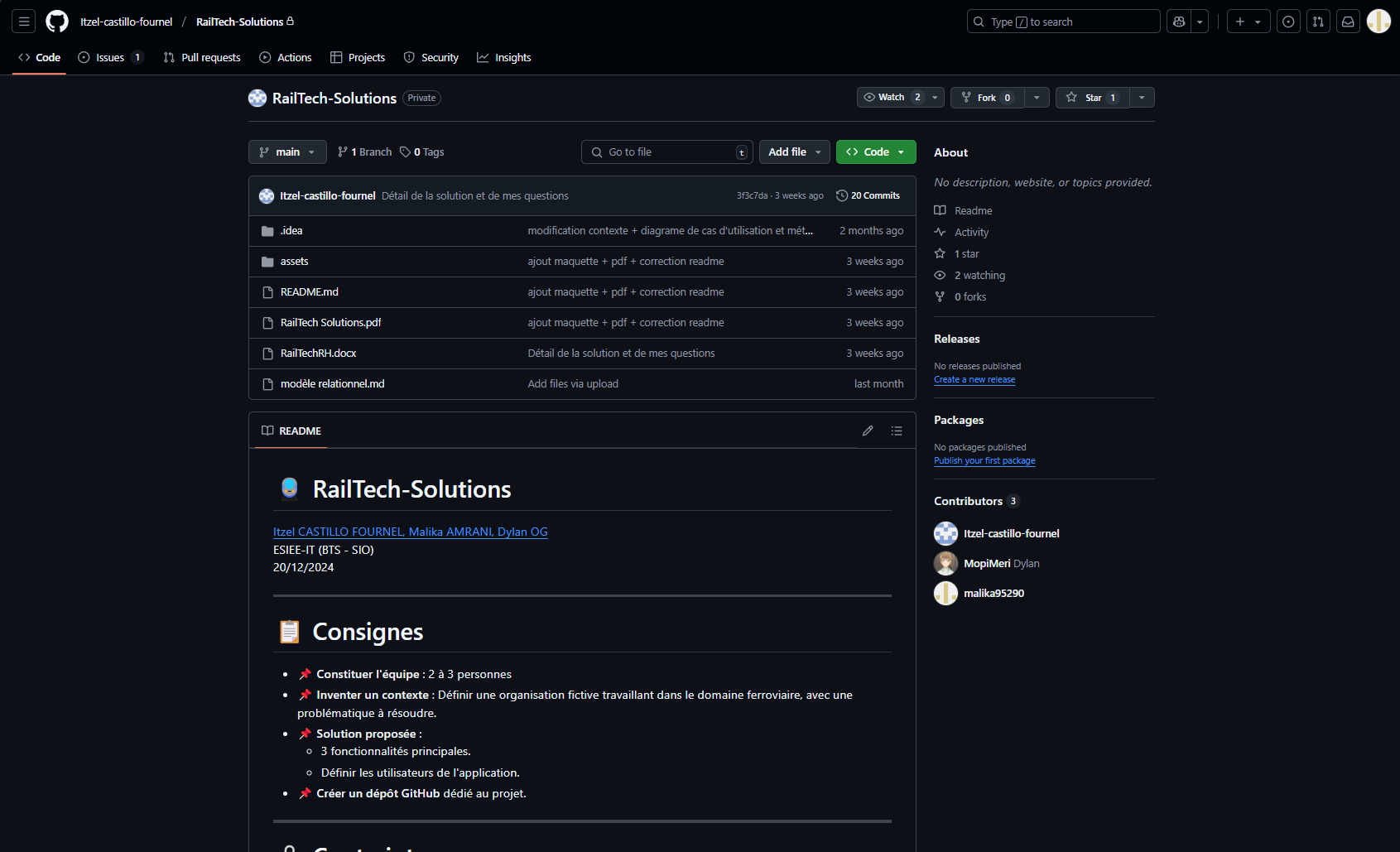The width and height of the screenshot is (1400, 852).
Task: Open the main branch selector dropdown
Action: pos(287,152)
